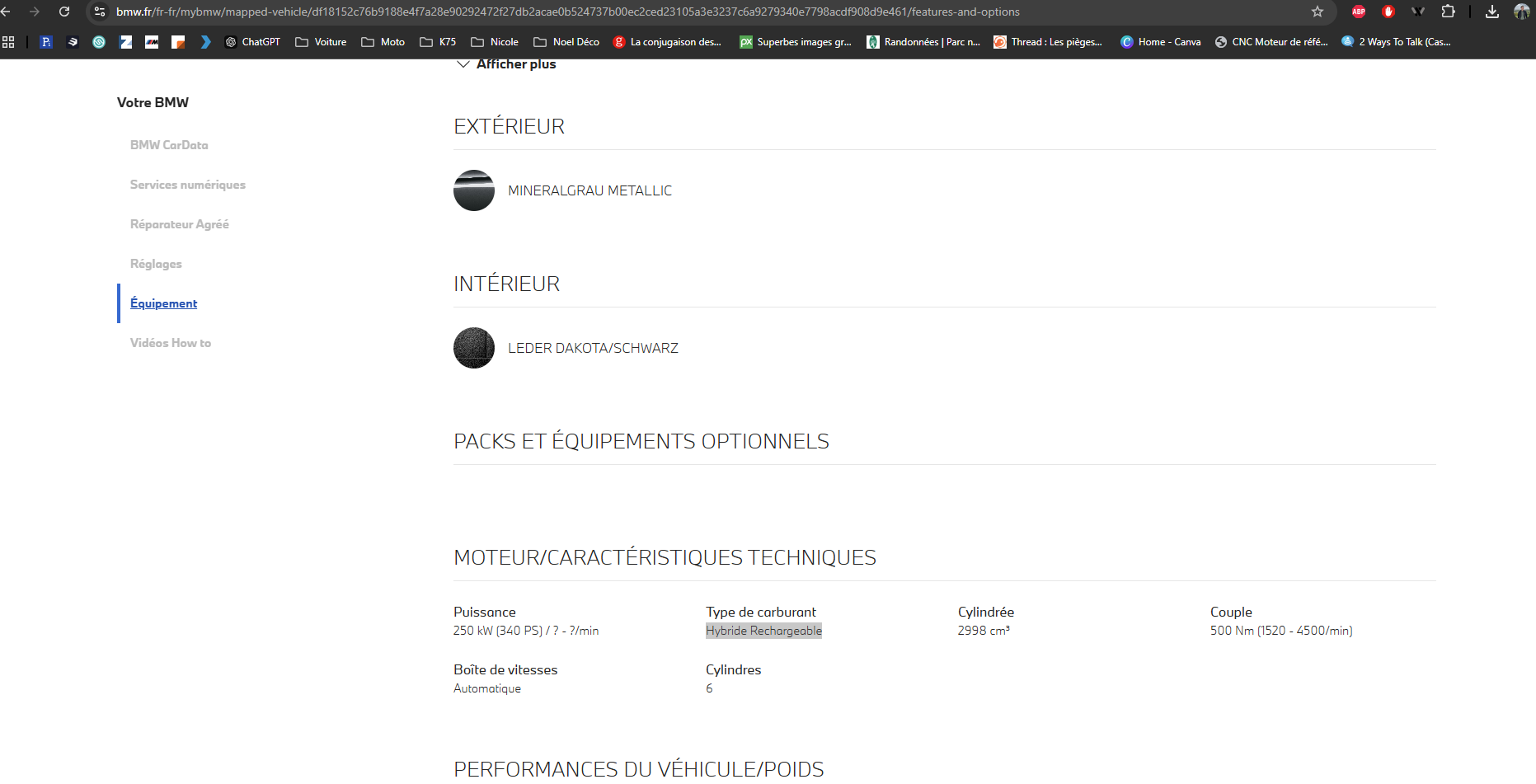
Task: Open the blue P bookmark icon
Action: coord(46,42)
